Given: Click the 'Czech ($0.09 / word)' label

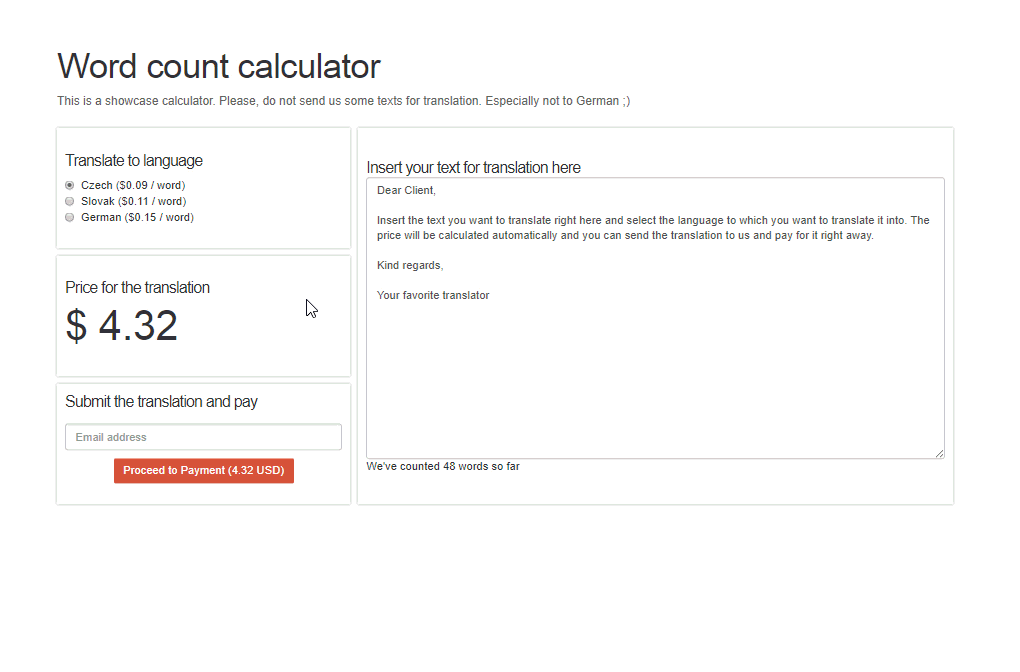Looking at the screenshot, I should [133, 185].
